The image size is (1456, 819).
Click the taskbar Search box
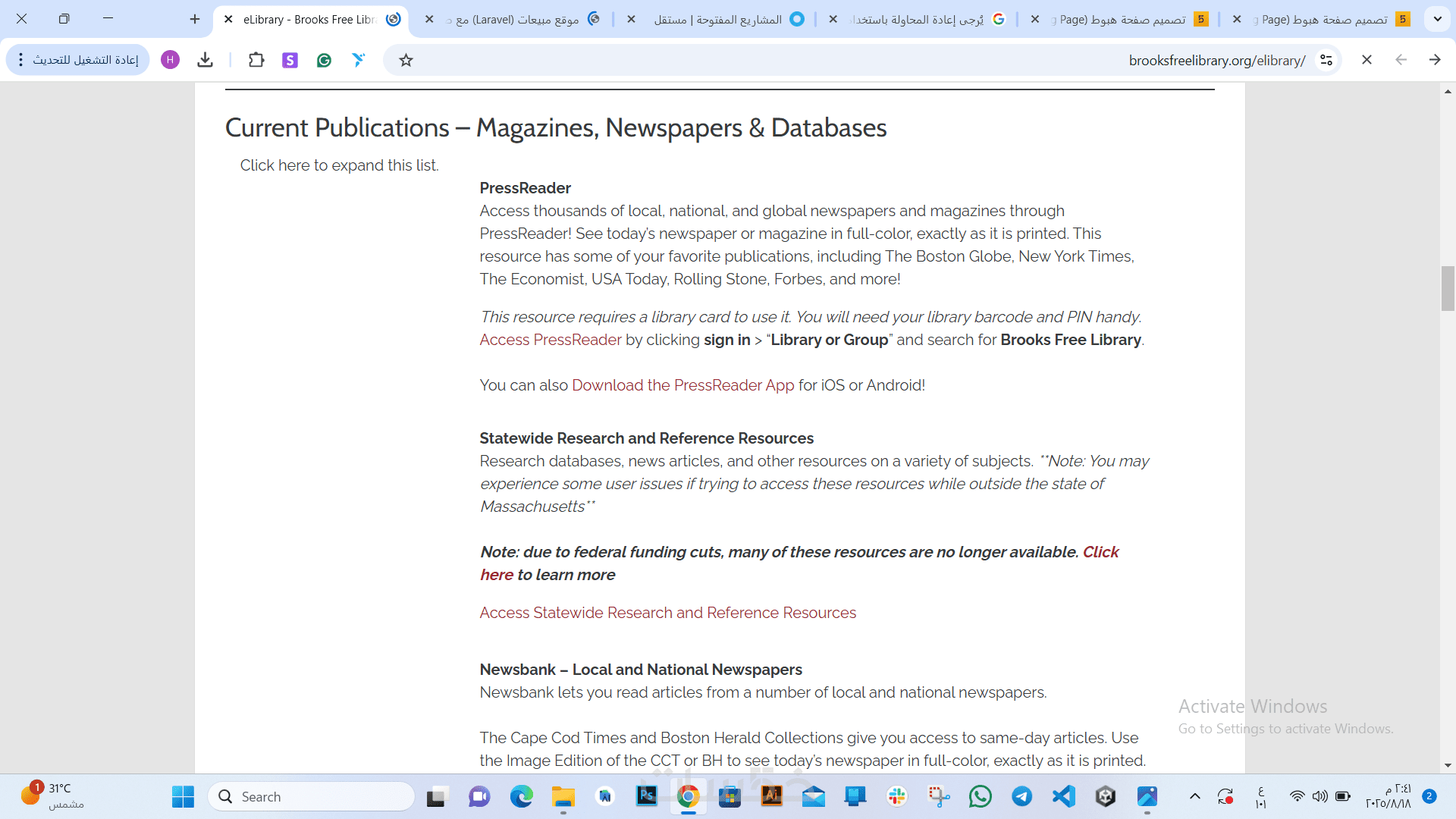(311, 796)
